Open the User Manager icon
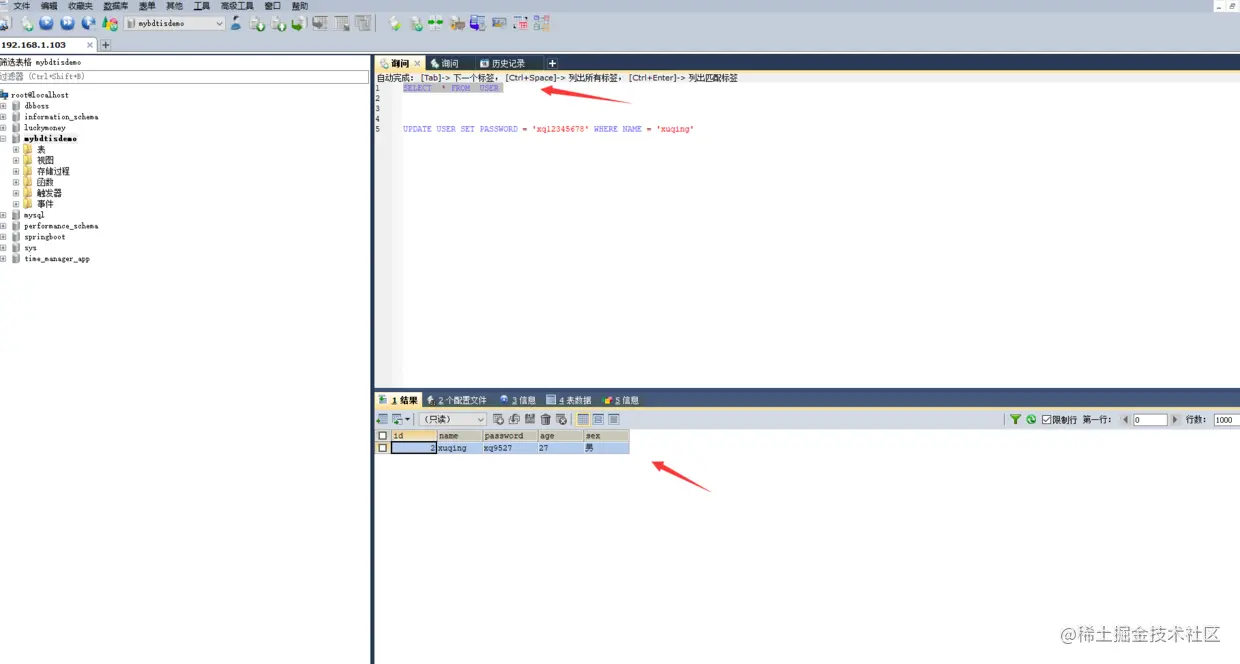Screen dimensions: 1240x664 point(236,23)
